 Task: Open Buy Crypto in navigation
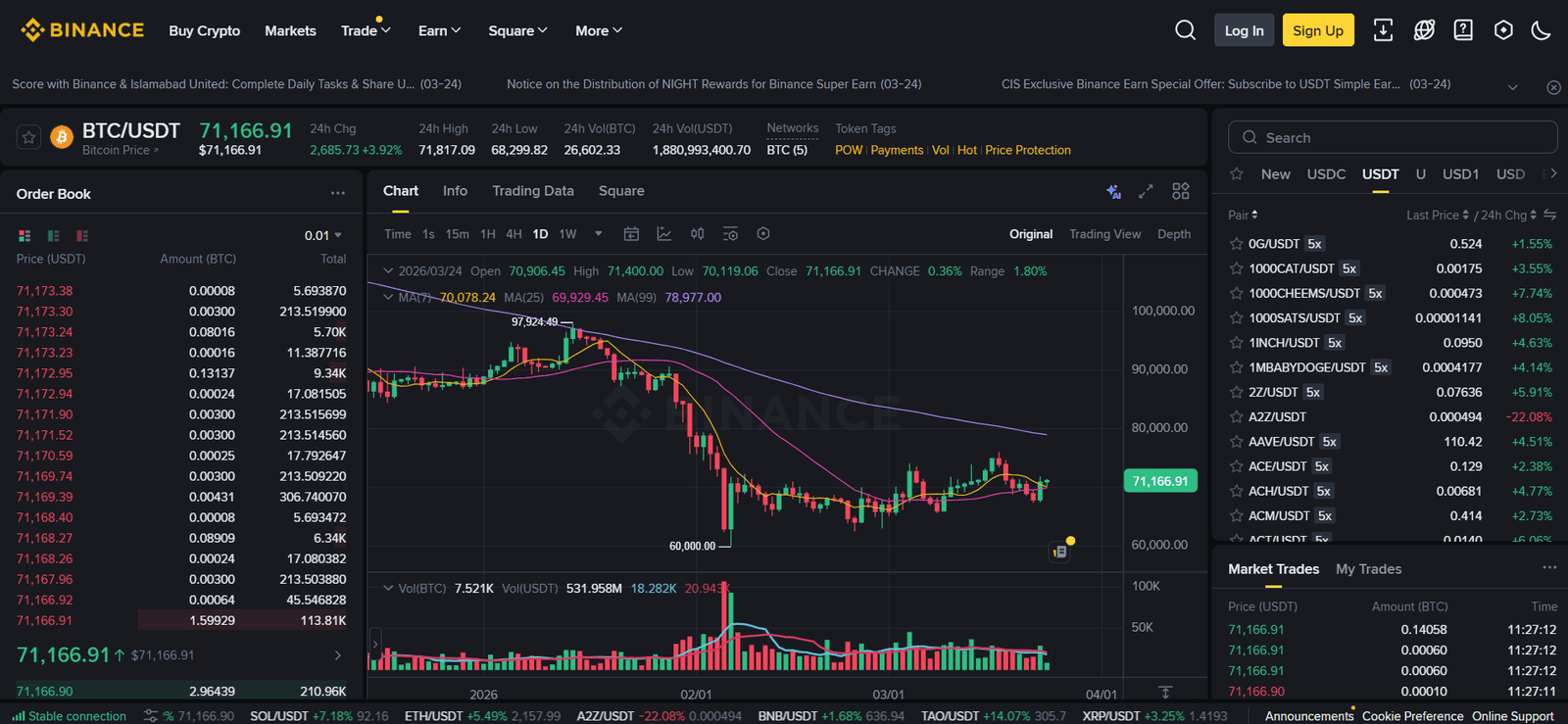[x=204, y=30]
